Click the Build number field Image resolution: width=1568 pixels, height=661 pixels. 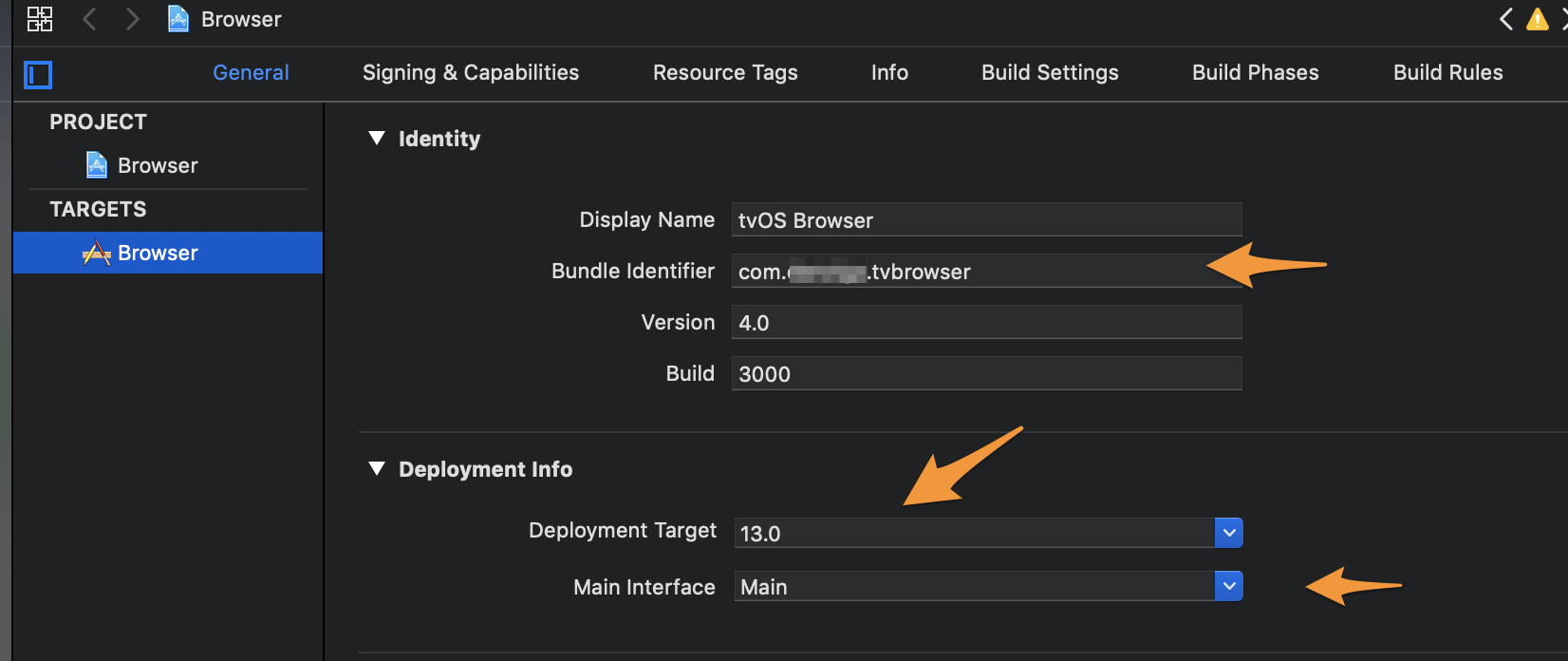click(x=985, y=373)
